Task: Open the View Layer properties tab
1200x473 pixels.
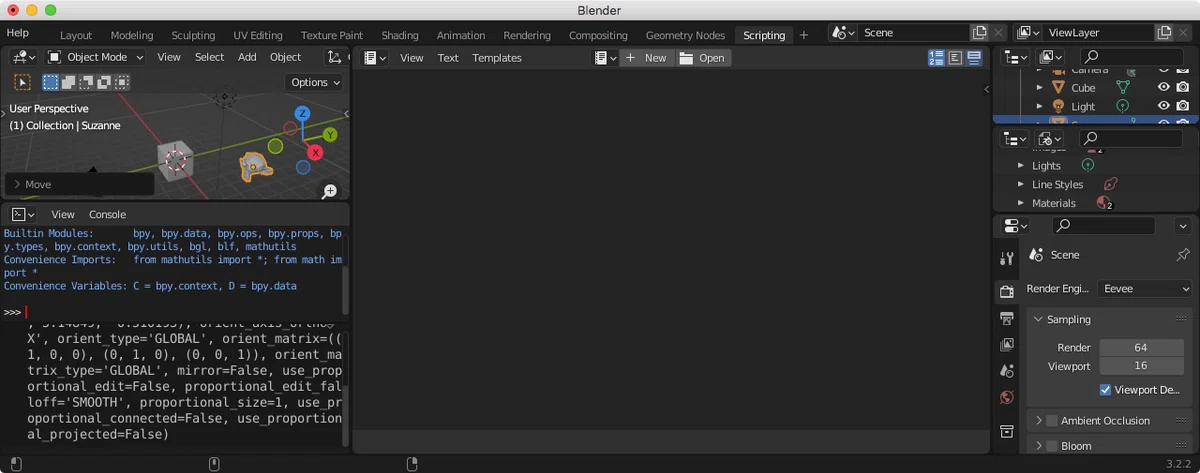Action: coord(1007,344)
